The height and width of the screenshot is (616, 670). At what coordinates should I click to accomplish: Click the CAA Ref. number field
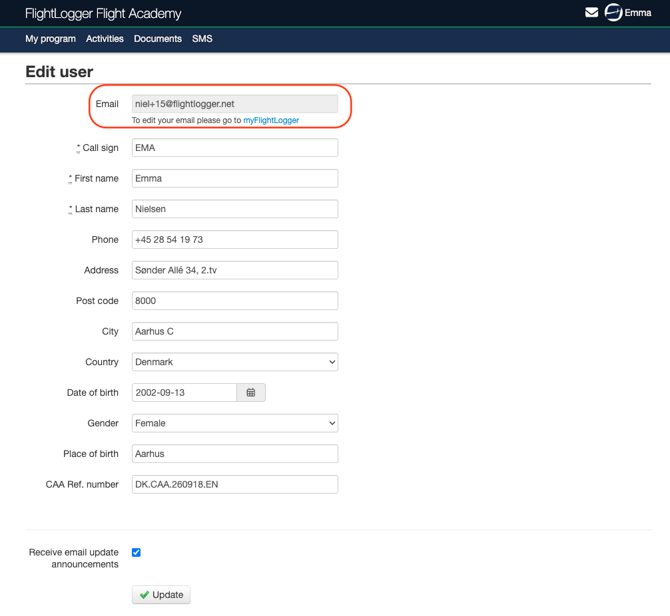coord(235,484)
